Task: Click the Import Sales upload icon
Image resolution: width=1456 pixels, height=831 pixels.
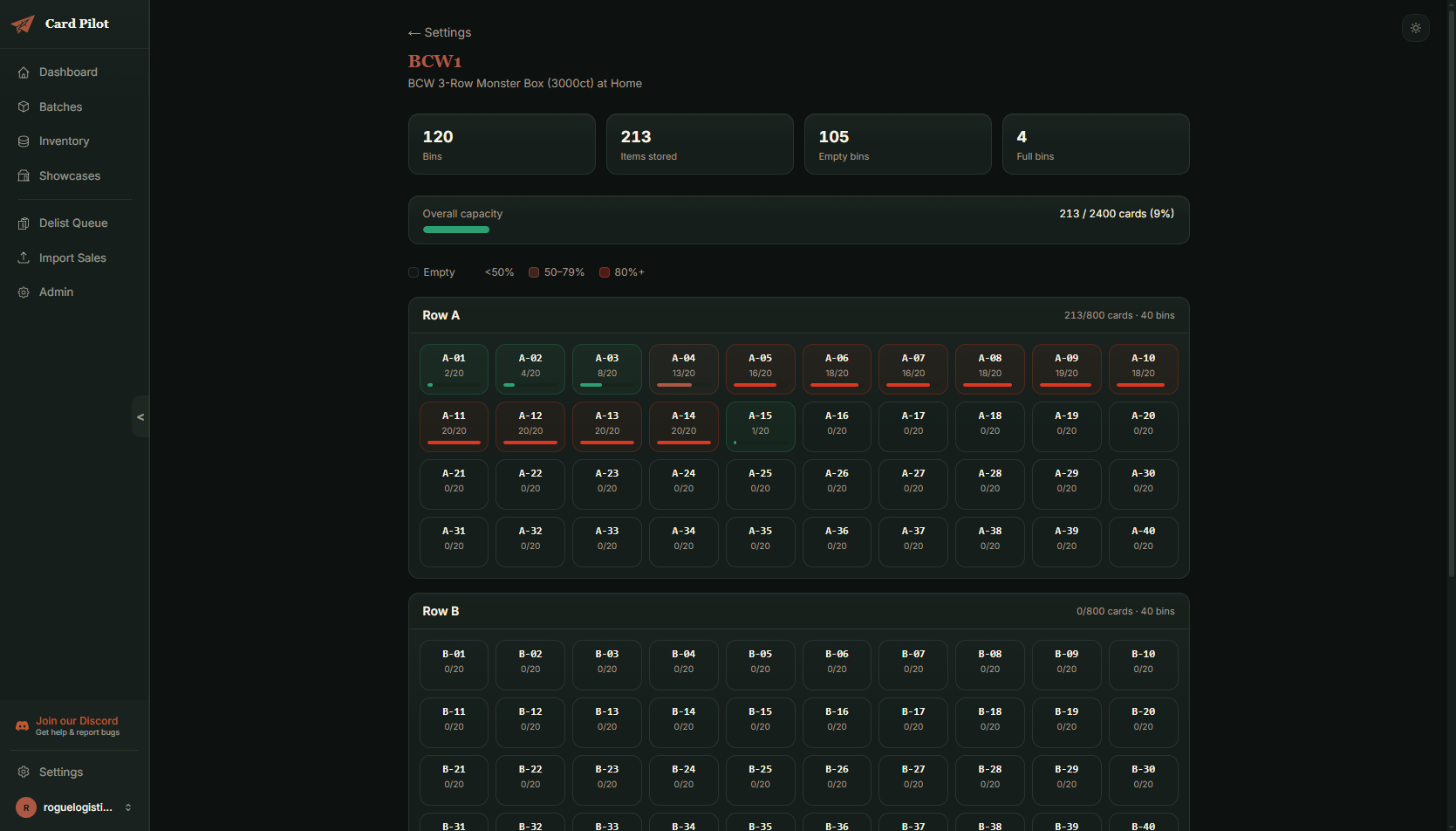Action: click(24, 258)
